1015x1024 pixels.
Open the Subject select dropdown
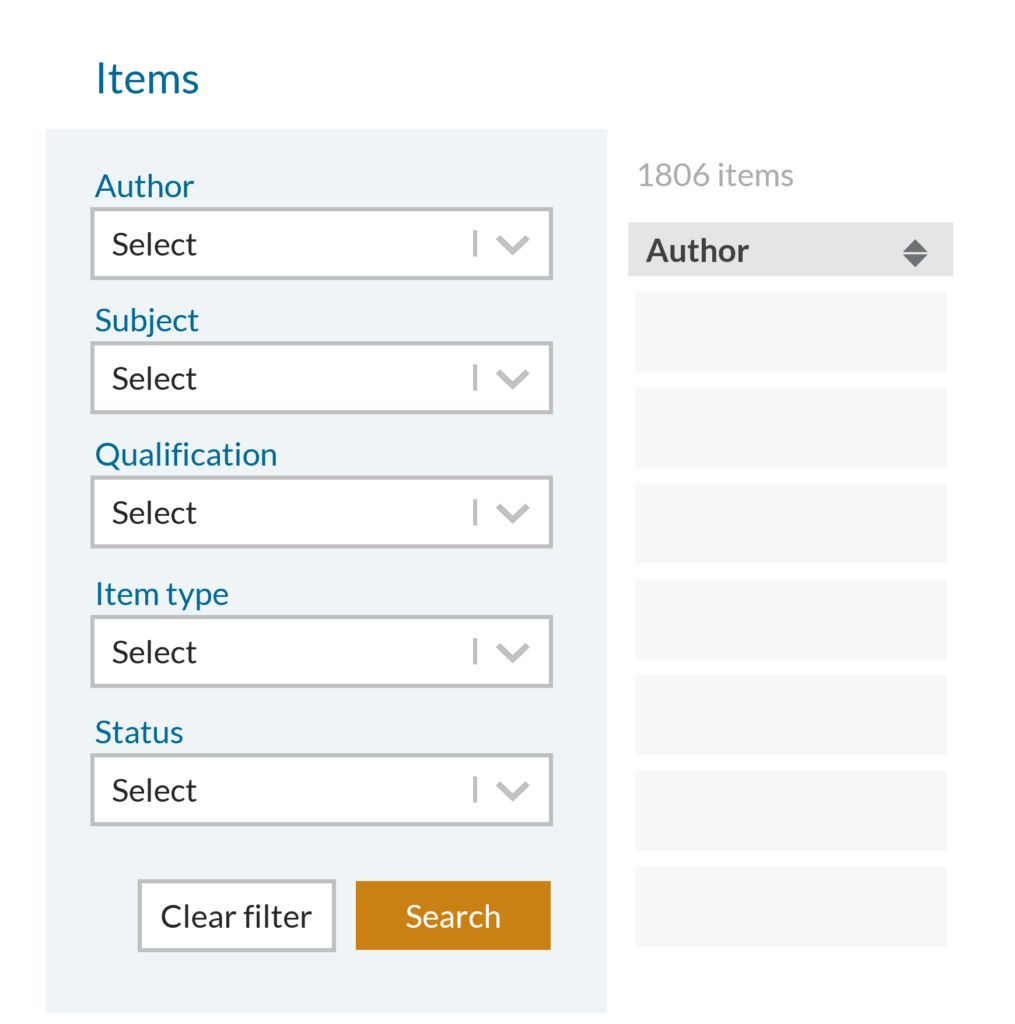(321, 377)
